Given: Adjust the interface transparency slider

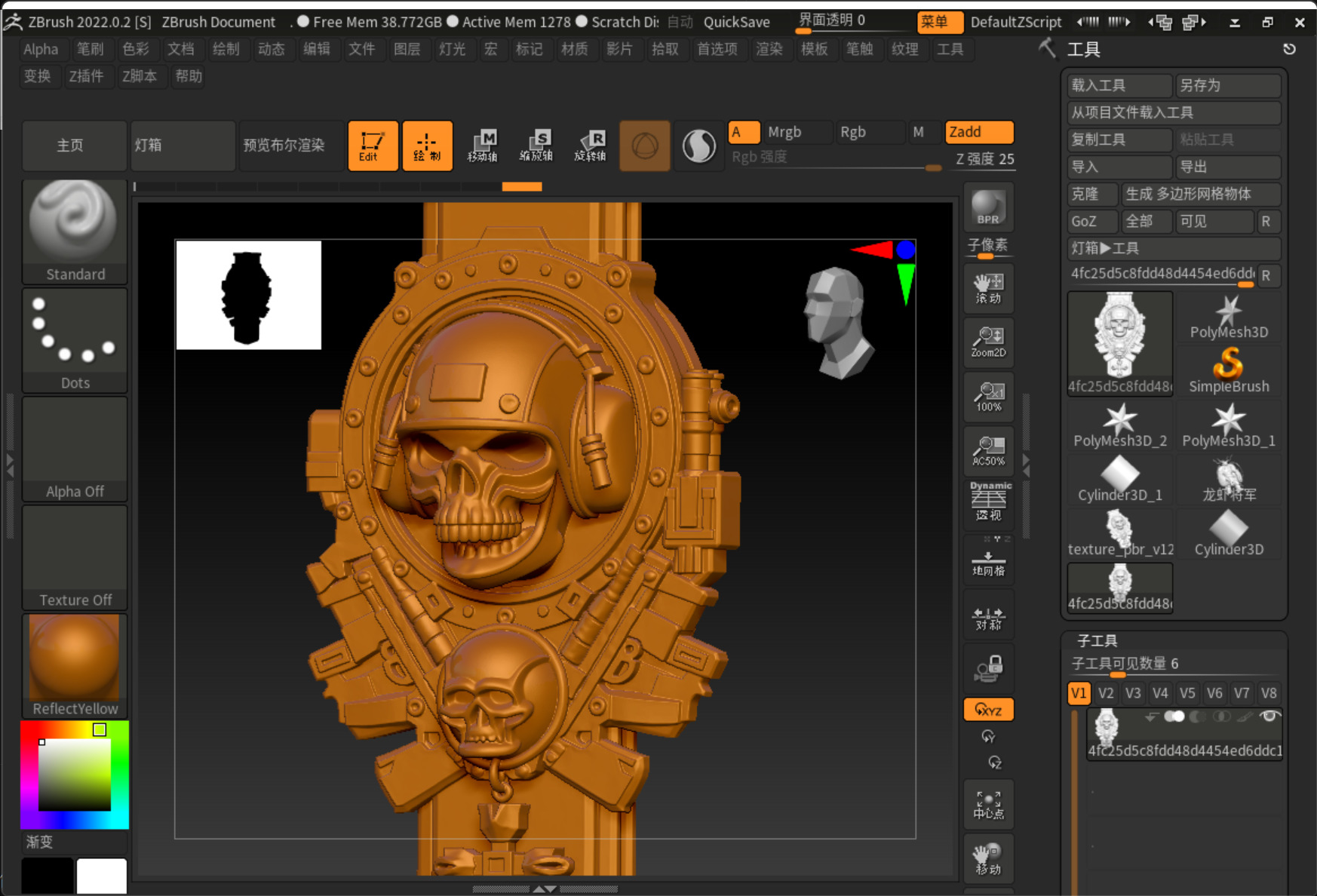Looking at the screenshot, I should click(x=852, y=21).
